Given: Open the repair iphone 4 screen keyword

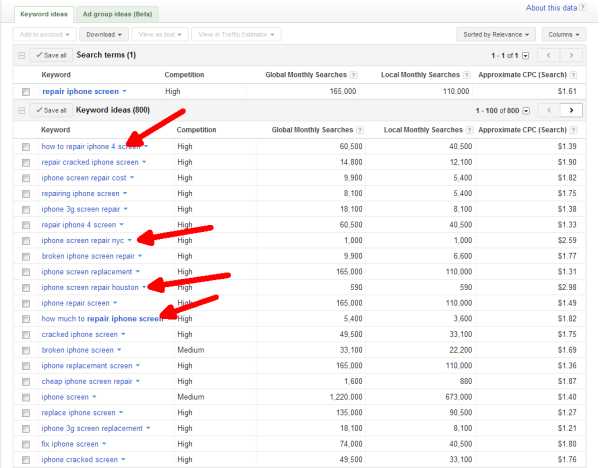Looking at the screenshot, I should pos(78,225).
